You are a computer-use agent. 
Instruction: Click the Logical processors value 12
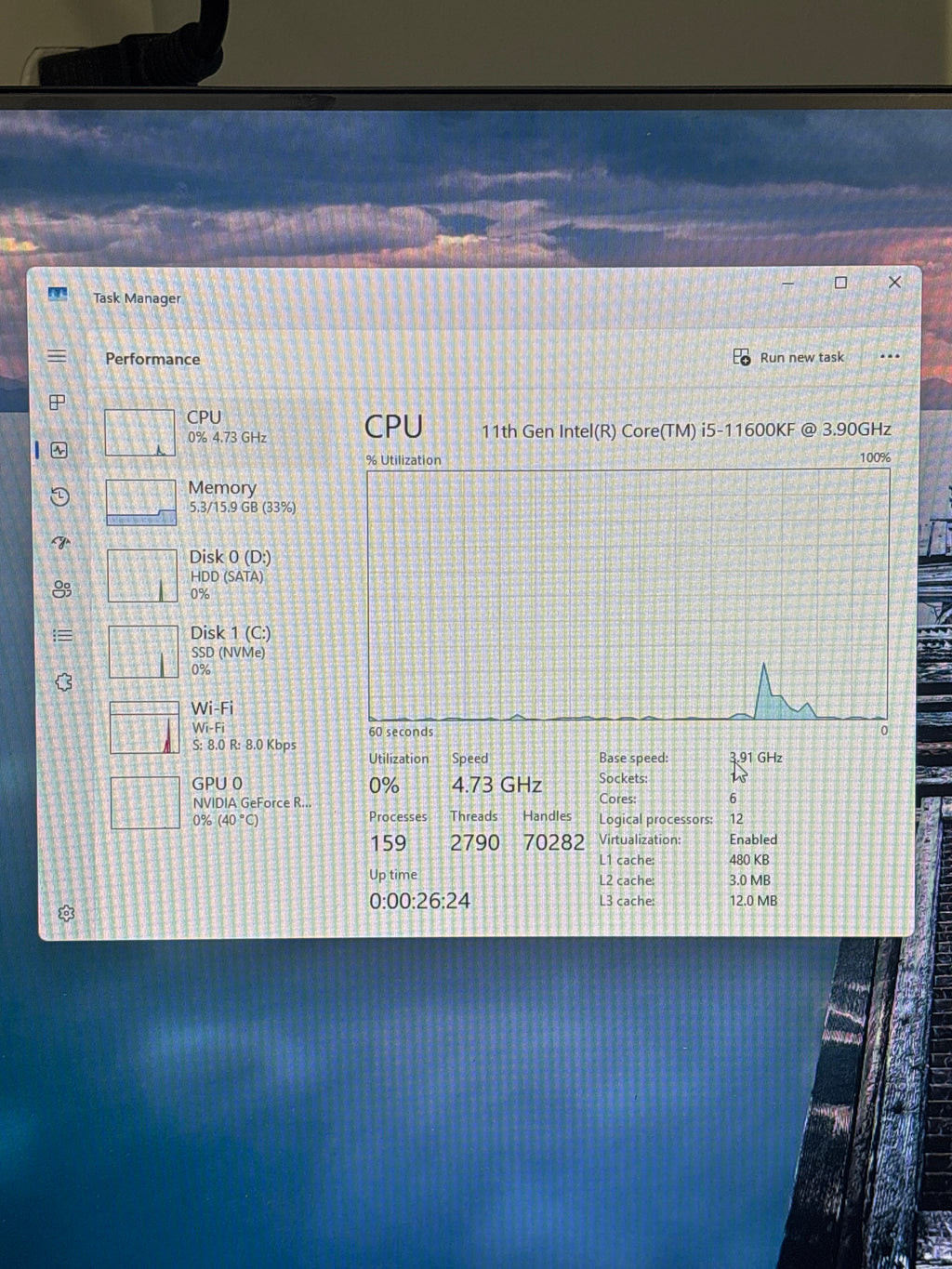[x=736, y=819]
